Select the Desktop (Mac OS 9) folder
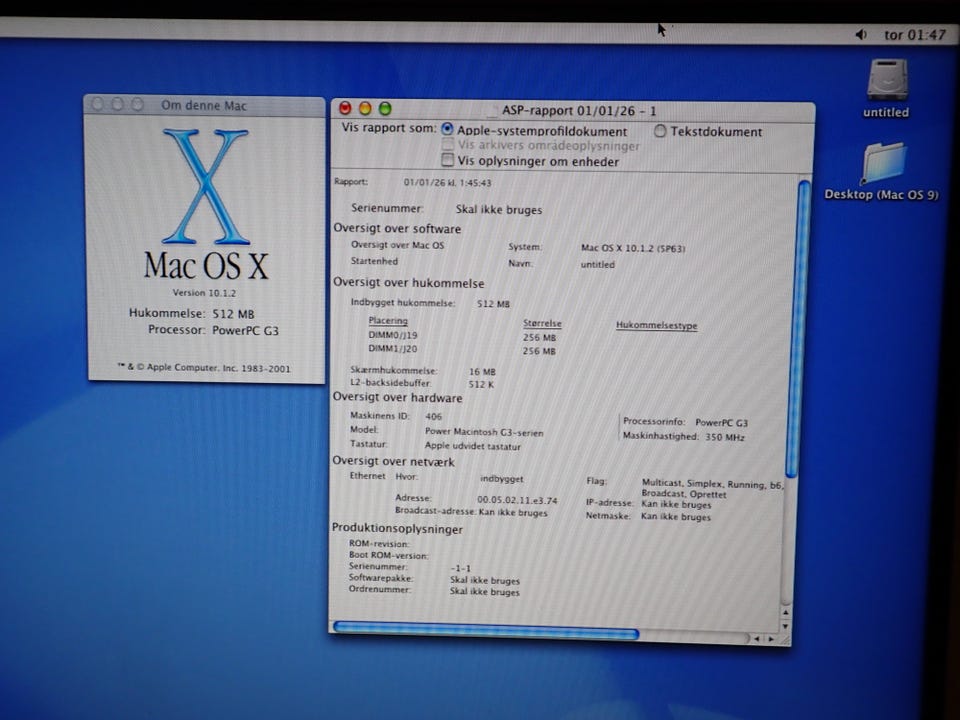This screenshot has height=720, width=960. (883, 162)
